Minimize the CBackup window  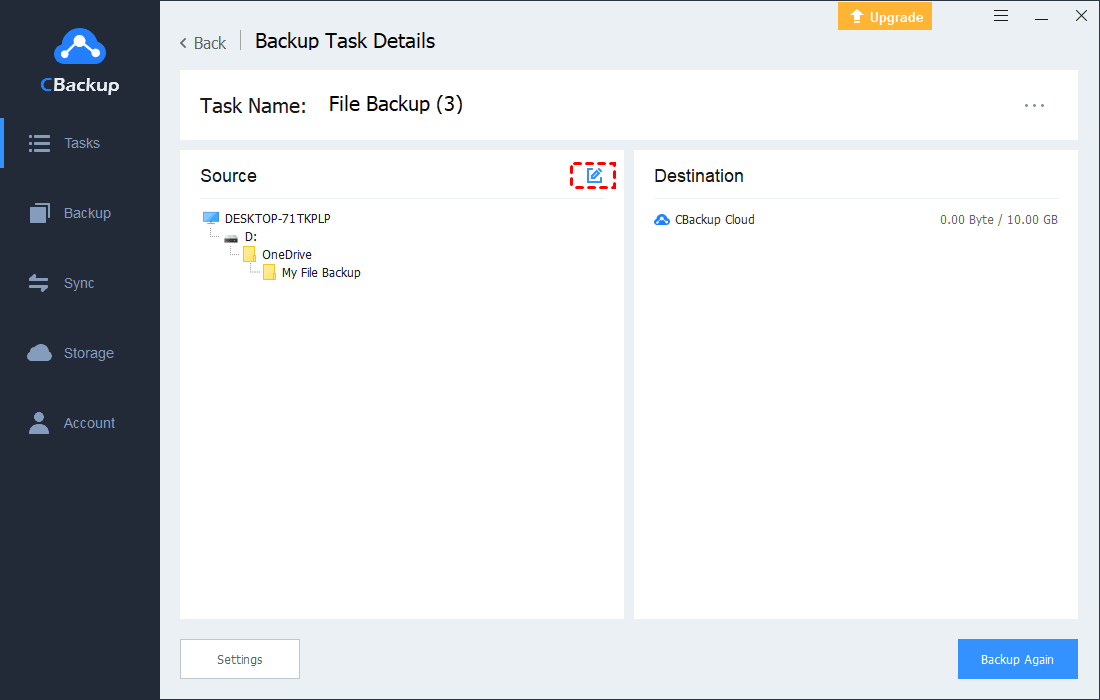[x=1041, y=16]
